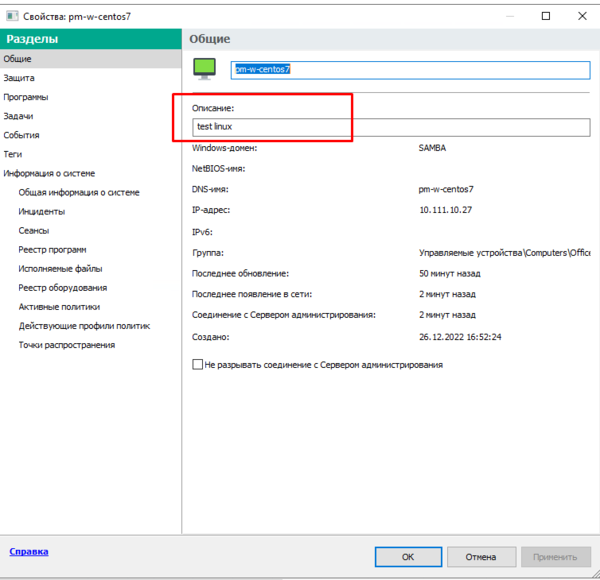The image size is (600, 580).
Task: Open the Программы section
Action: [91, 97]
